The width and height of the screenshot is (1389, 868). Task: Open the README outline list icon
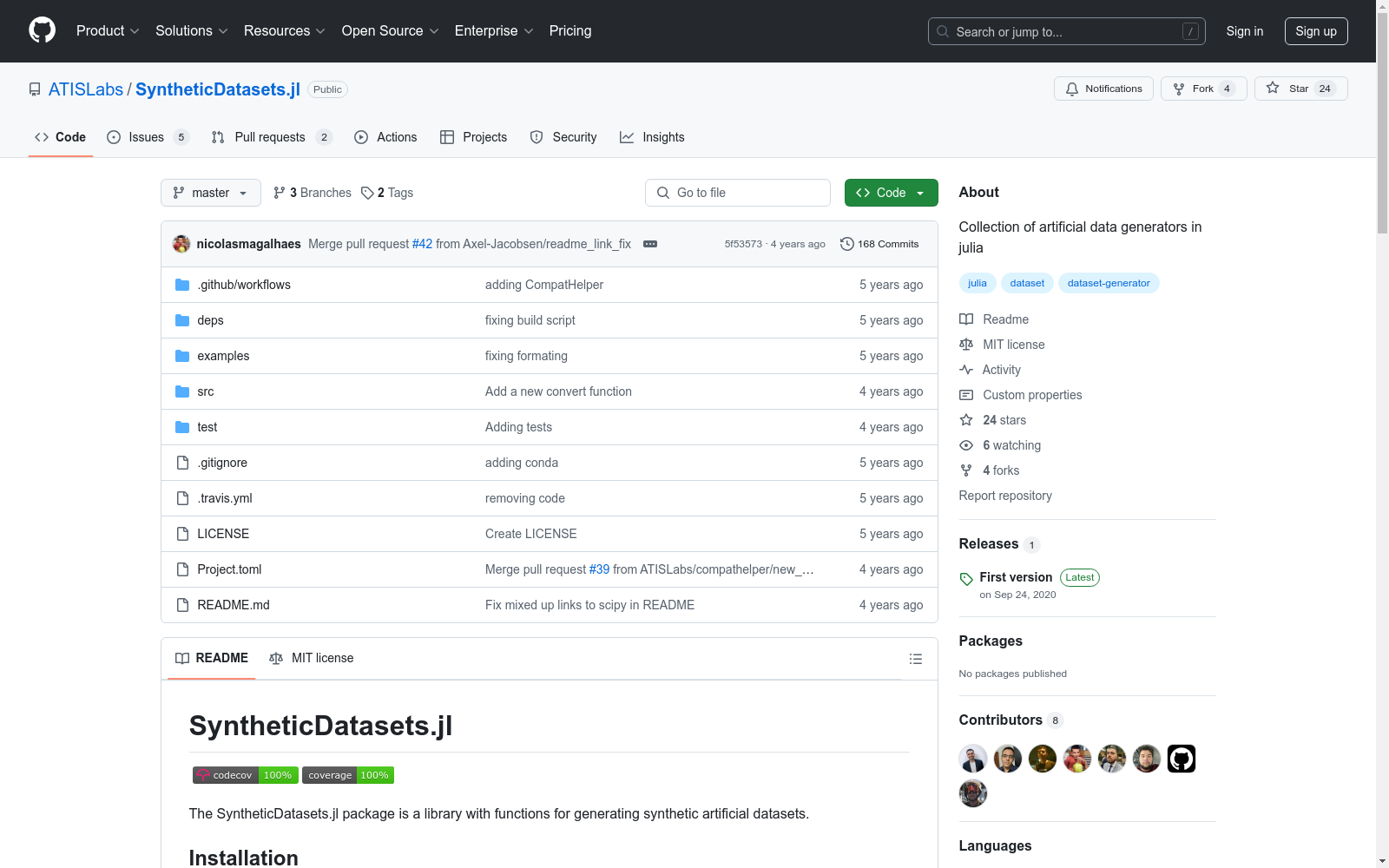pos(915,659)
